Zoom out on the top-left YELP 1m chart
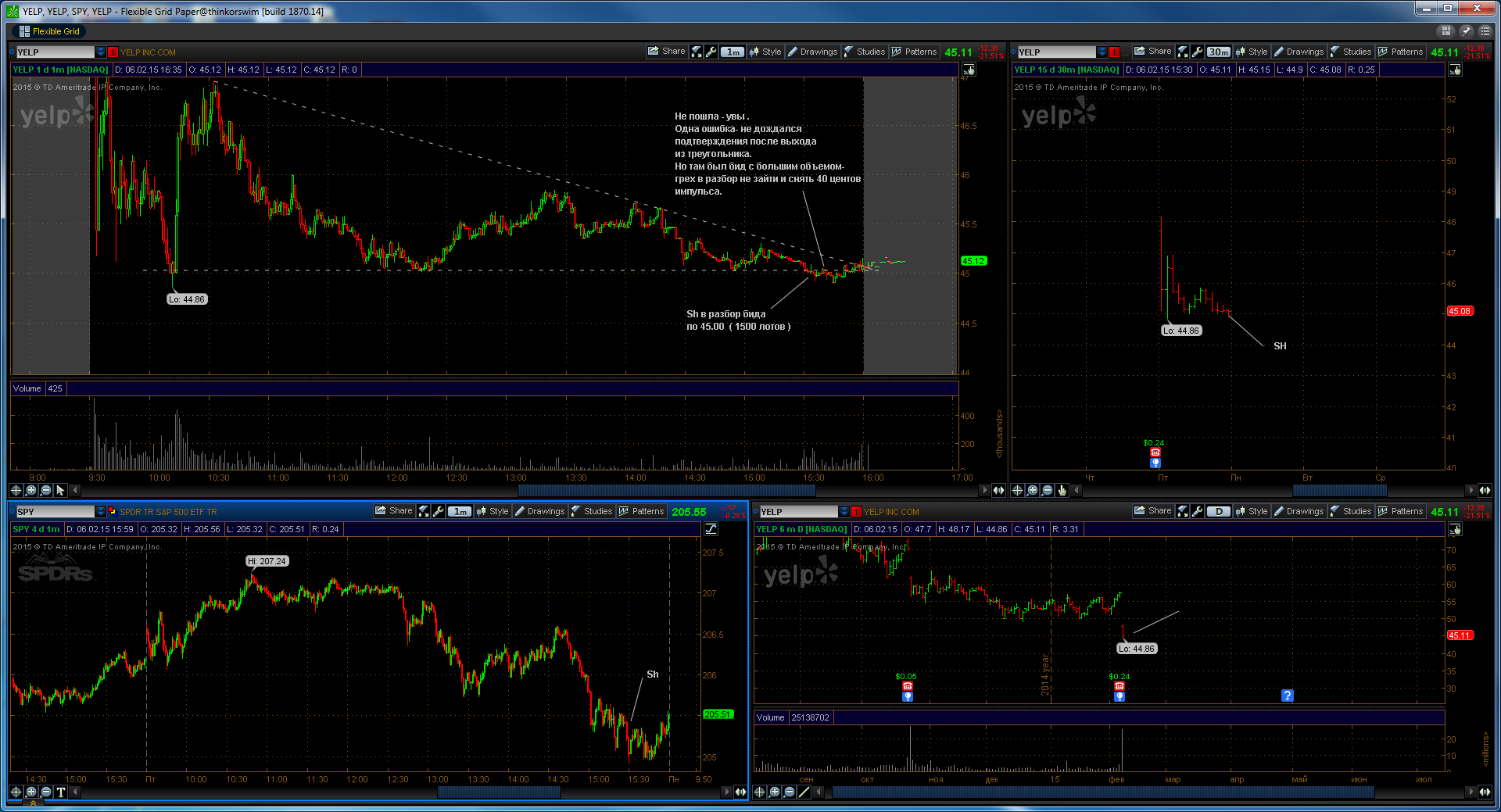The image size is (1501, 812). pos(45,490)
